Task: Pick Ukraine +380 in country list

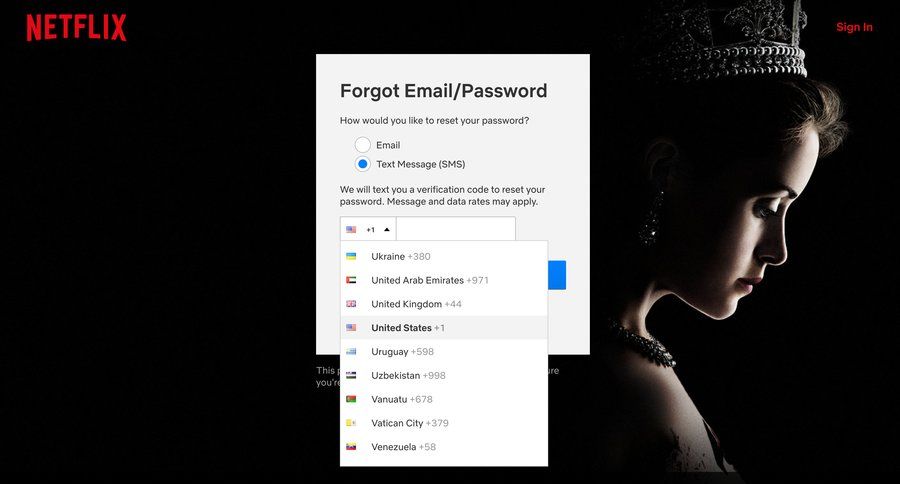Action: (x=444, y=256)
